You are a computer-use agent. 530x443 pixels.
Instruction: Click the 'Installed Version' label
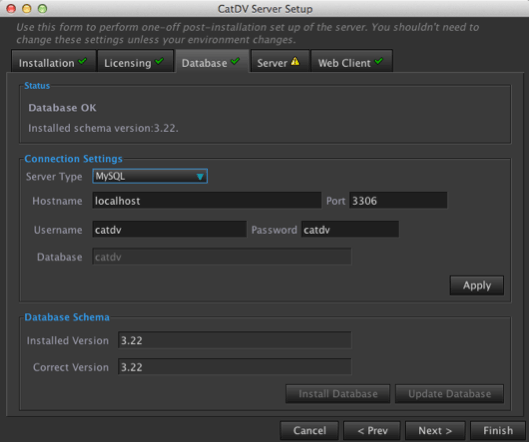click(68, 341)
